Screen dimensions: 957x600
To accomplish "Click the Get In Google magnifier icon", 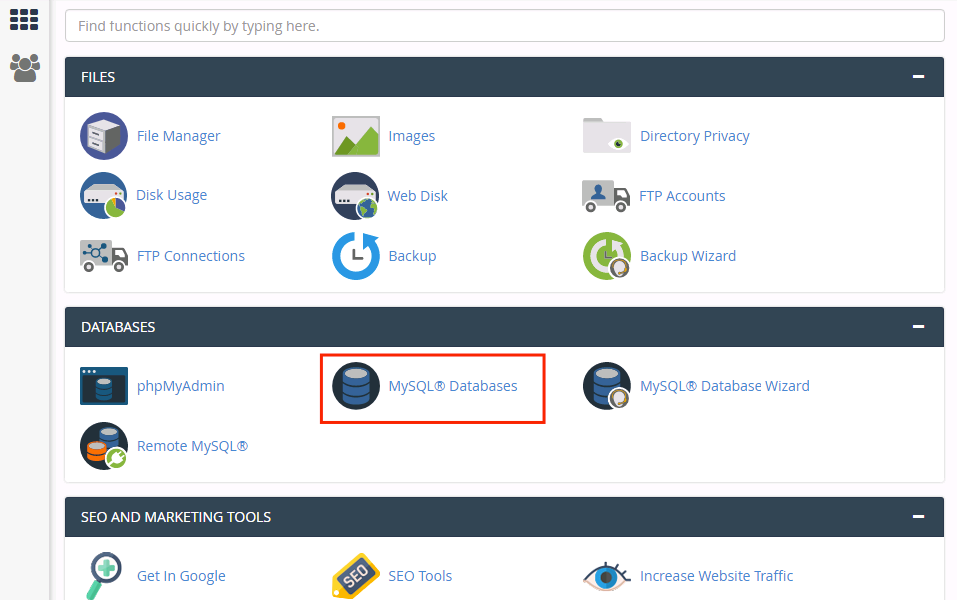I will (x=104, y=576).
